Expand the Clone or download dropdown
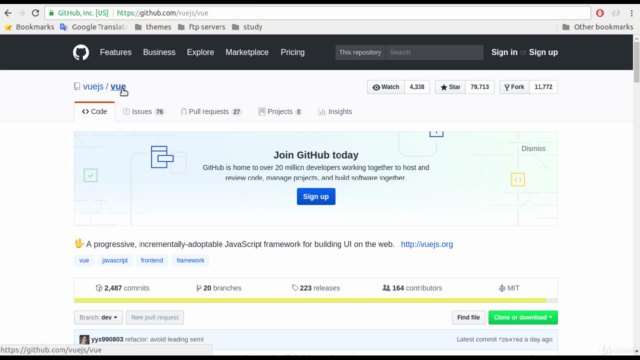The image size is (640, 360). tap(523, 317)
